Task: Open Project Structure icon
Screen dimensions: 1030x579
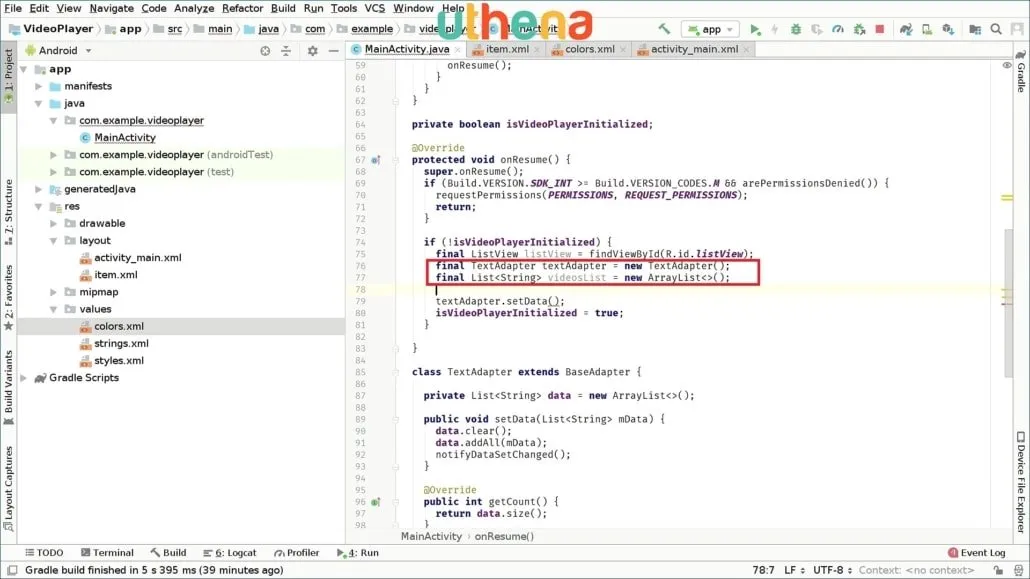Action: pyautogui.click(x=975, y=30)
